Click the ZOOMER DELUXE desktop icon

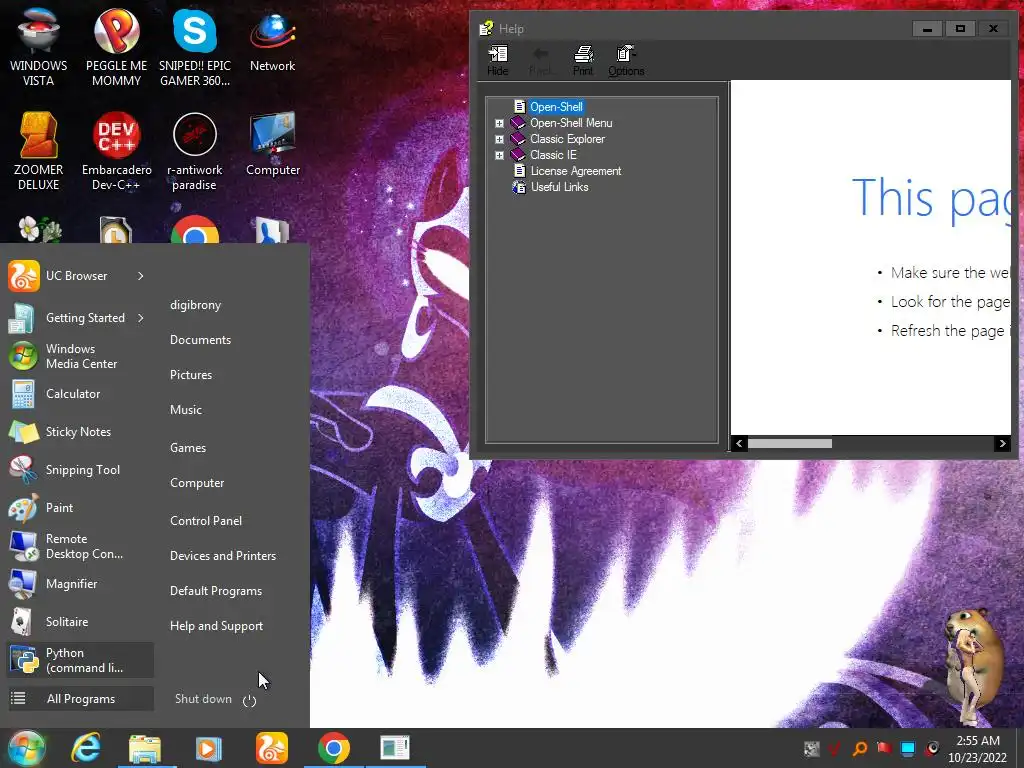39,150
